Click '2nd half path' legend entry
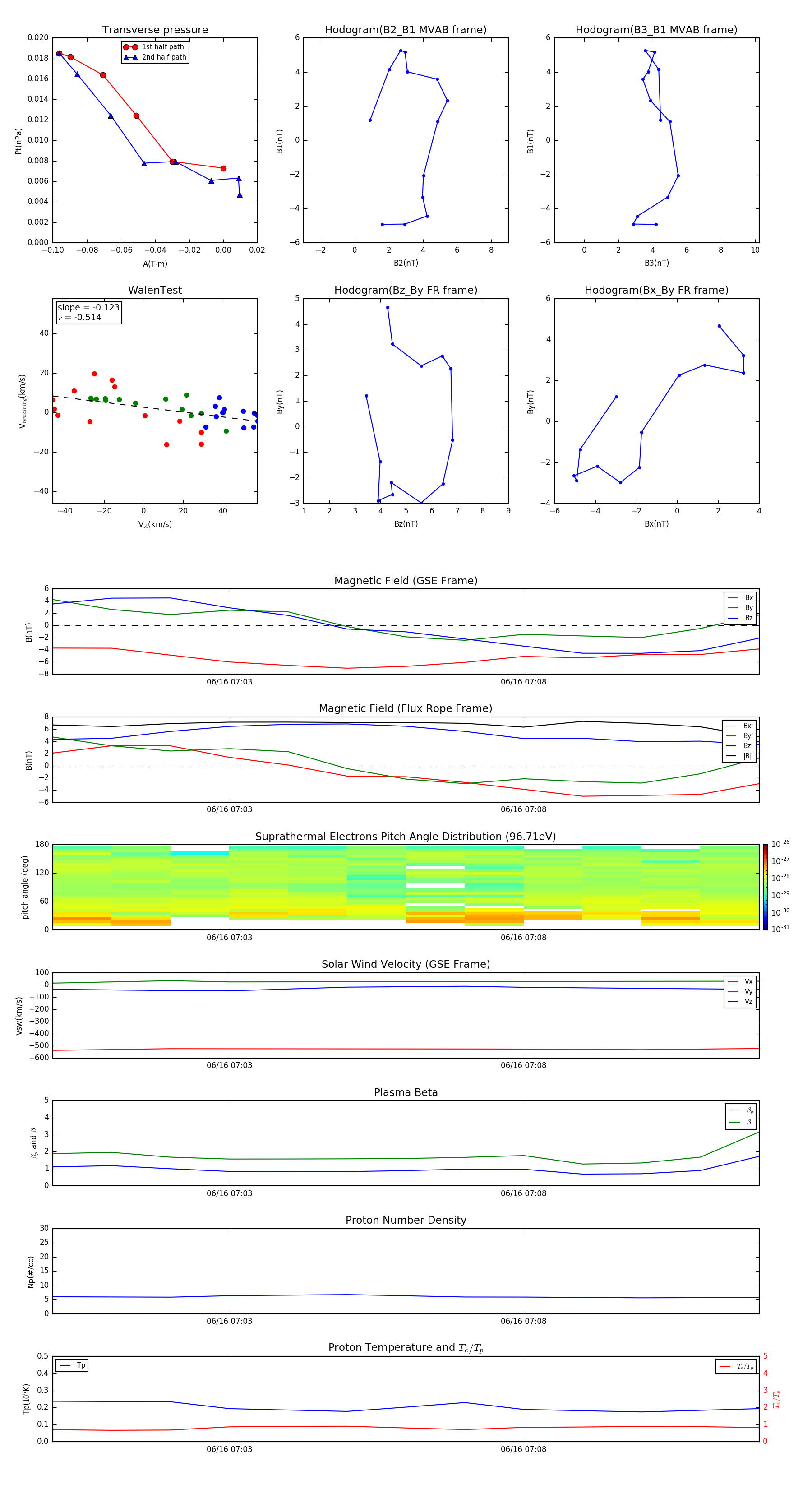This screenshot has width=812, height=1489. point(154,57)
